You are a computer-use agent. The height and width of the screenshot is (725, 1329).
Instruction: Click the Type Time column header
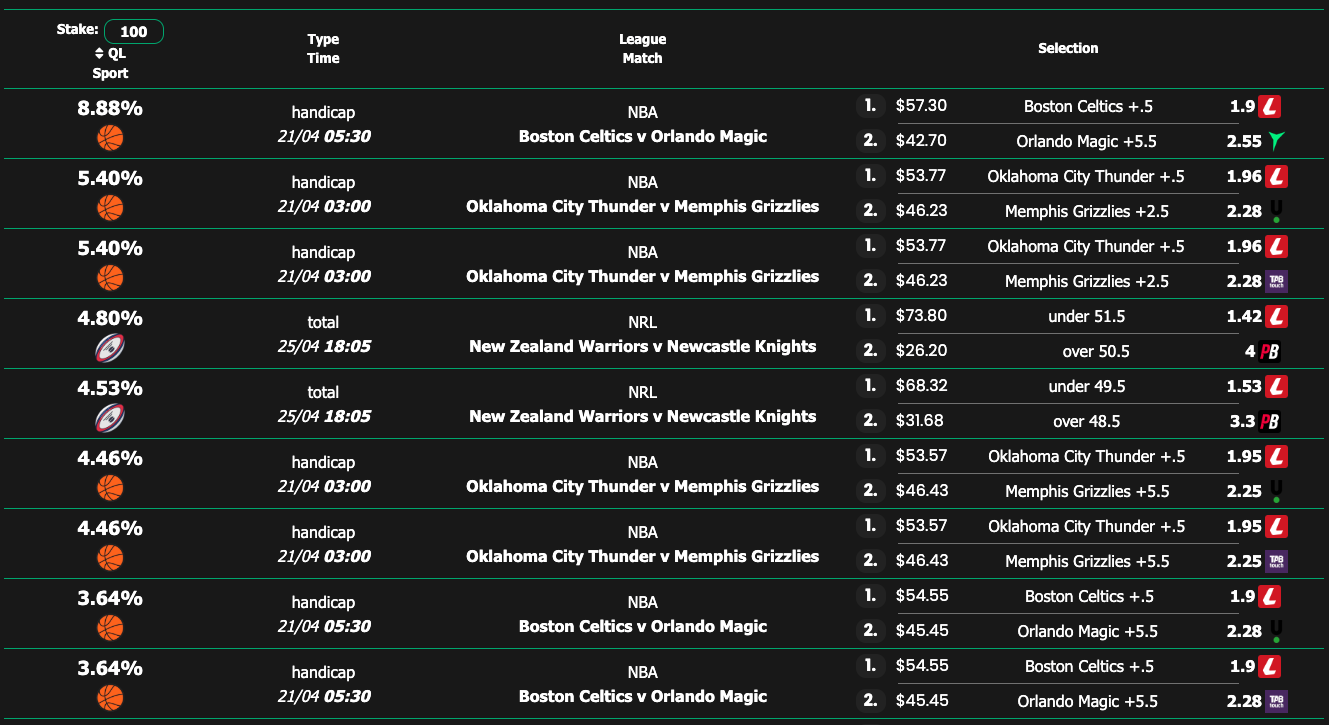tap(323, 47)
